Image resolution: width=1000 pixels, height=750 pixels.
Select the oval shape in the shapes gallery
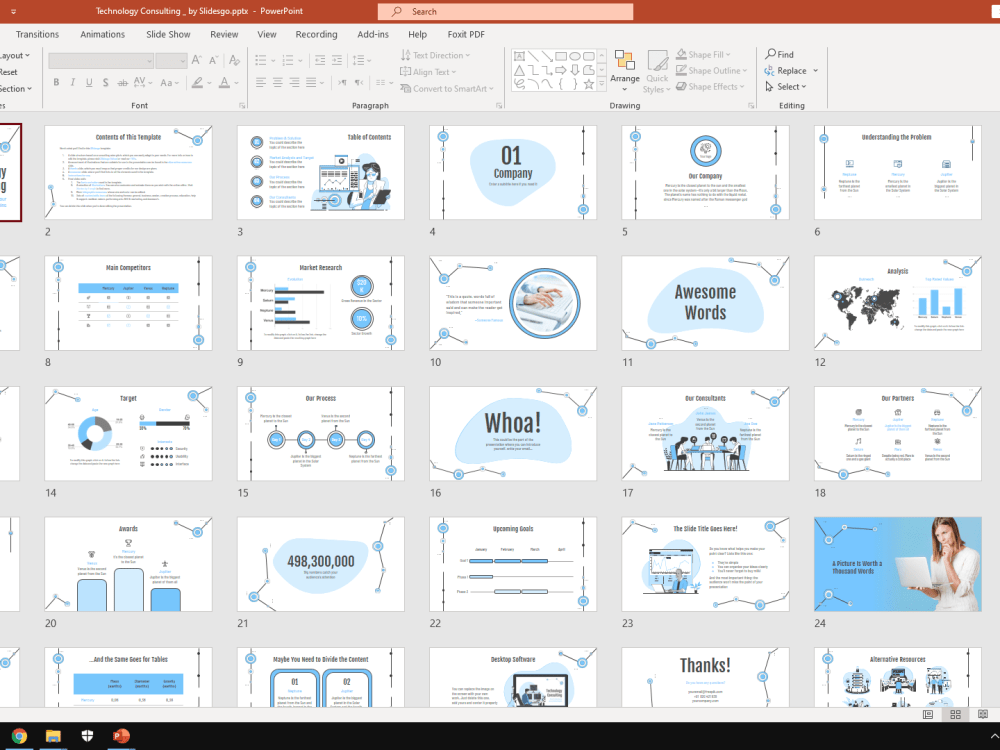(x=576, y=57)
